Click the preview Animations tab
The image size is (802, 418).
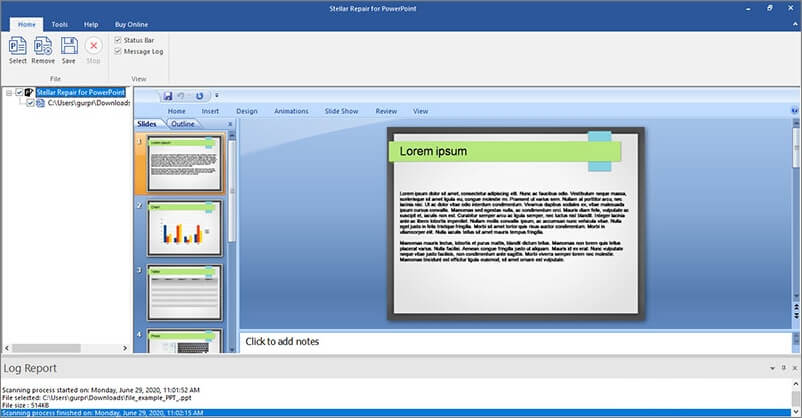coord(291,111)
